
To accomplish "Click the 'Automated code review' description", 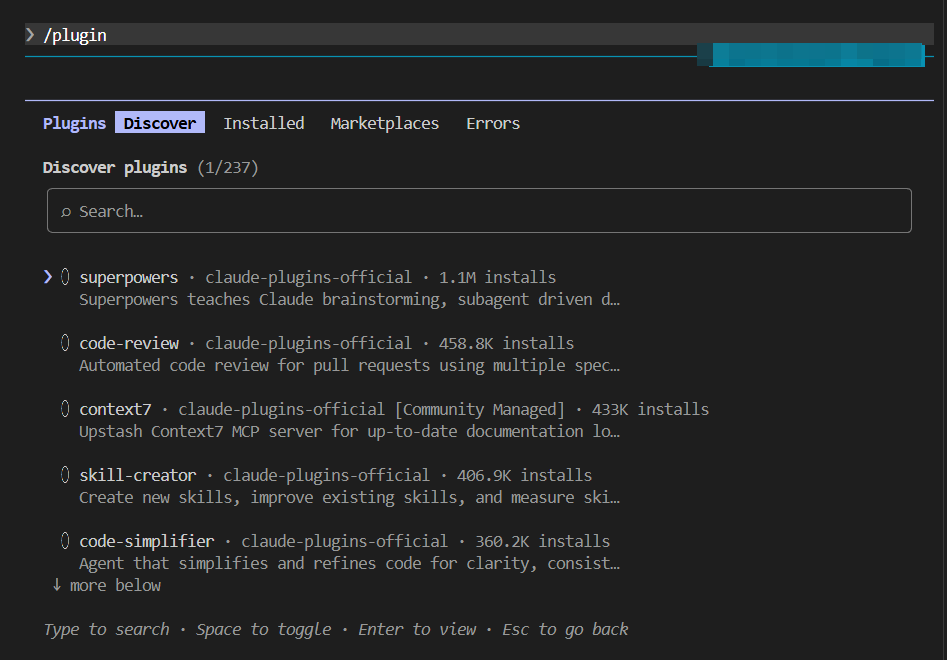I will [350, 365].
